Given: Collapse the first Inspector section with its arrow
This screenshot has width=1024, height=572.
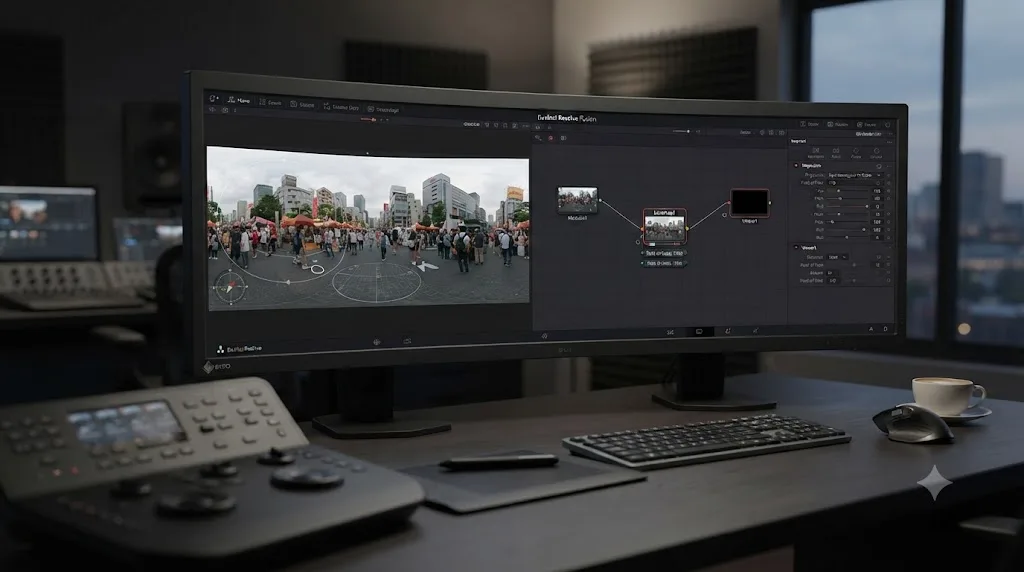Looking at the screenshot, I should click(796, 166).
